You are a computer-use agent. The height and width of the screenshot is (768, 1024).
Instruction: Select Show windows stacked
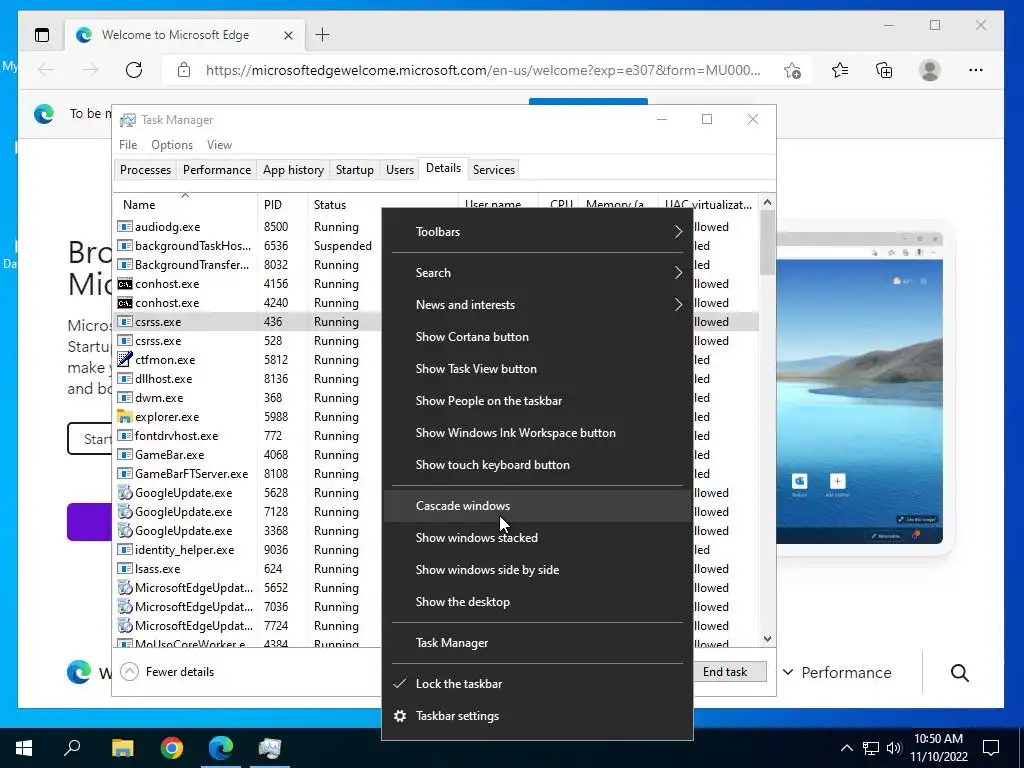(x=537, y=538)
